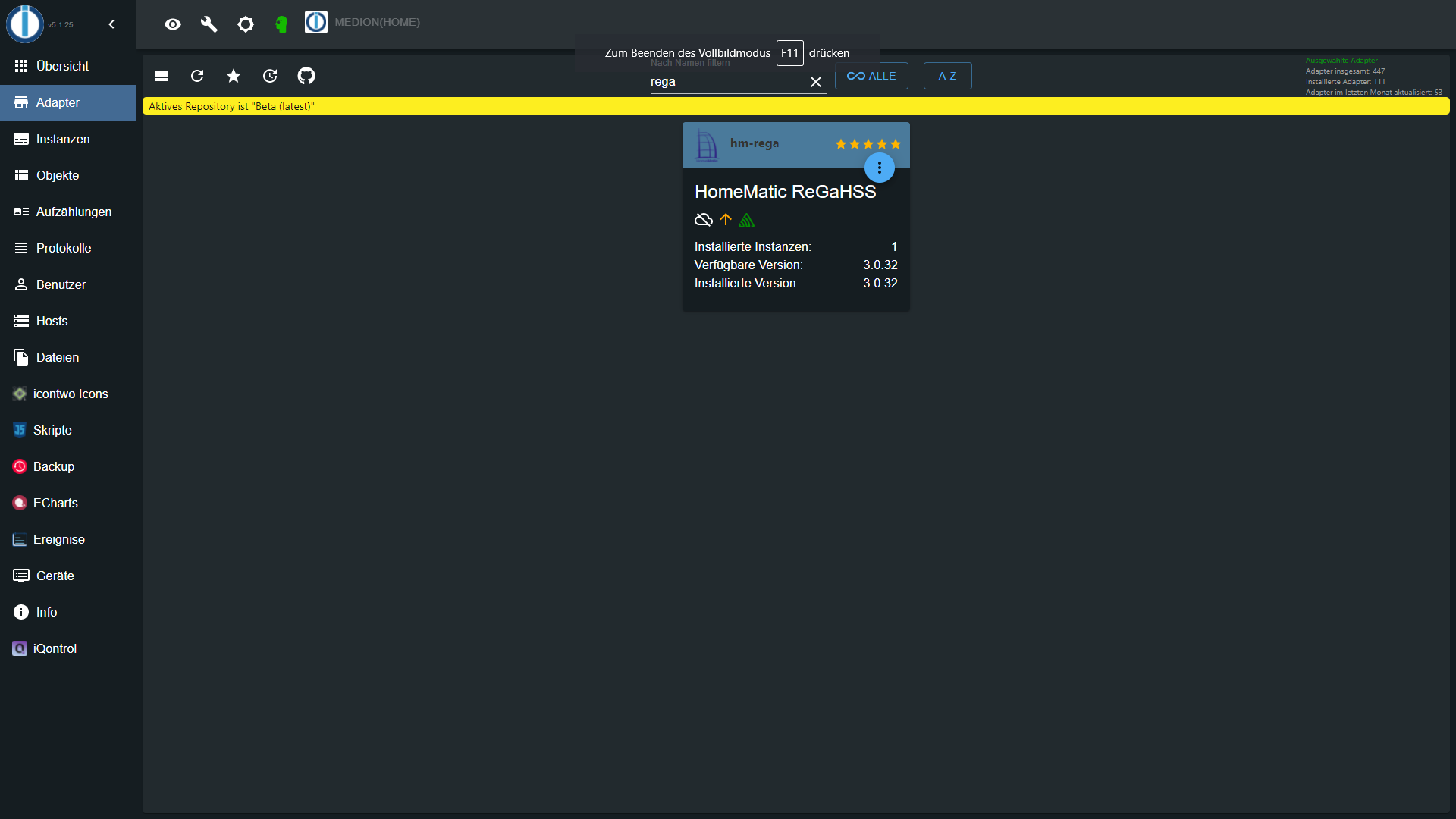Open Skripte JavaScript sidebar entry
This screenshot has width=1456, height=819.
(52, 430)
